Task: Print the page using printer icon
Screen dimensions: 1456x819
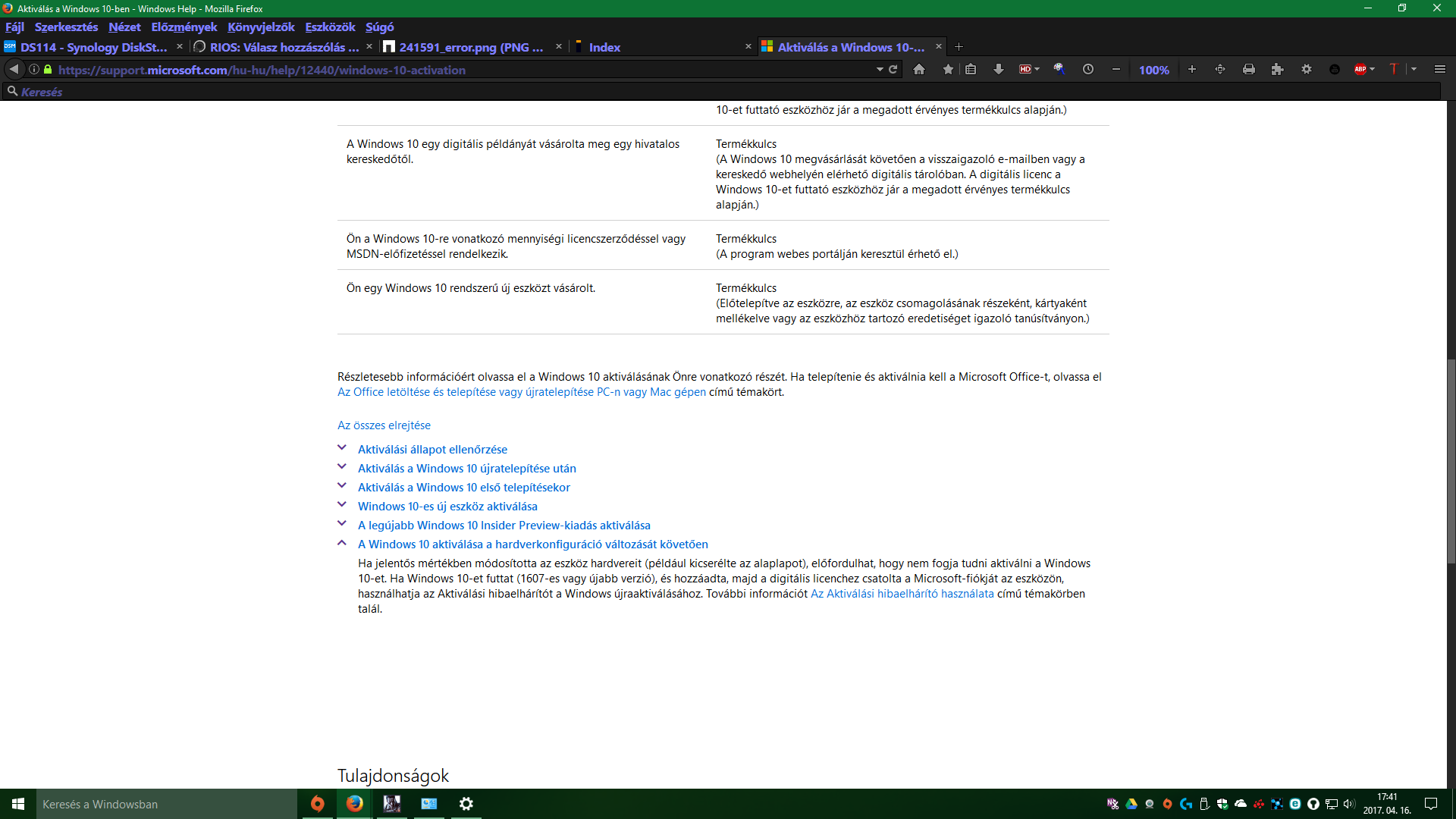Action: tap(1249, 69)
